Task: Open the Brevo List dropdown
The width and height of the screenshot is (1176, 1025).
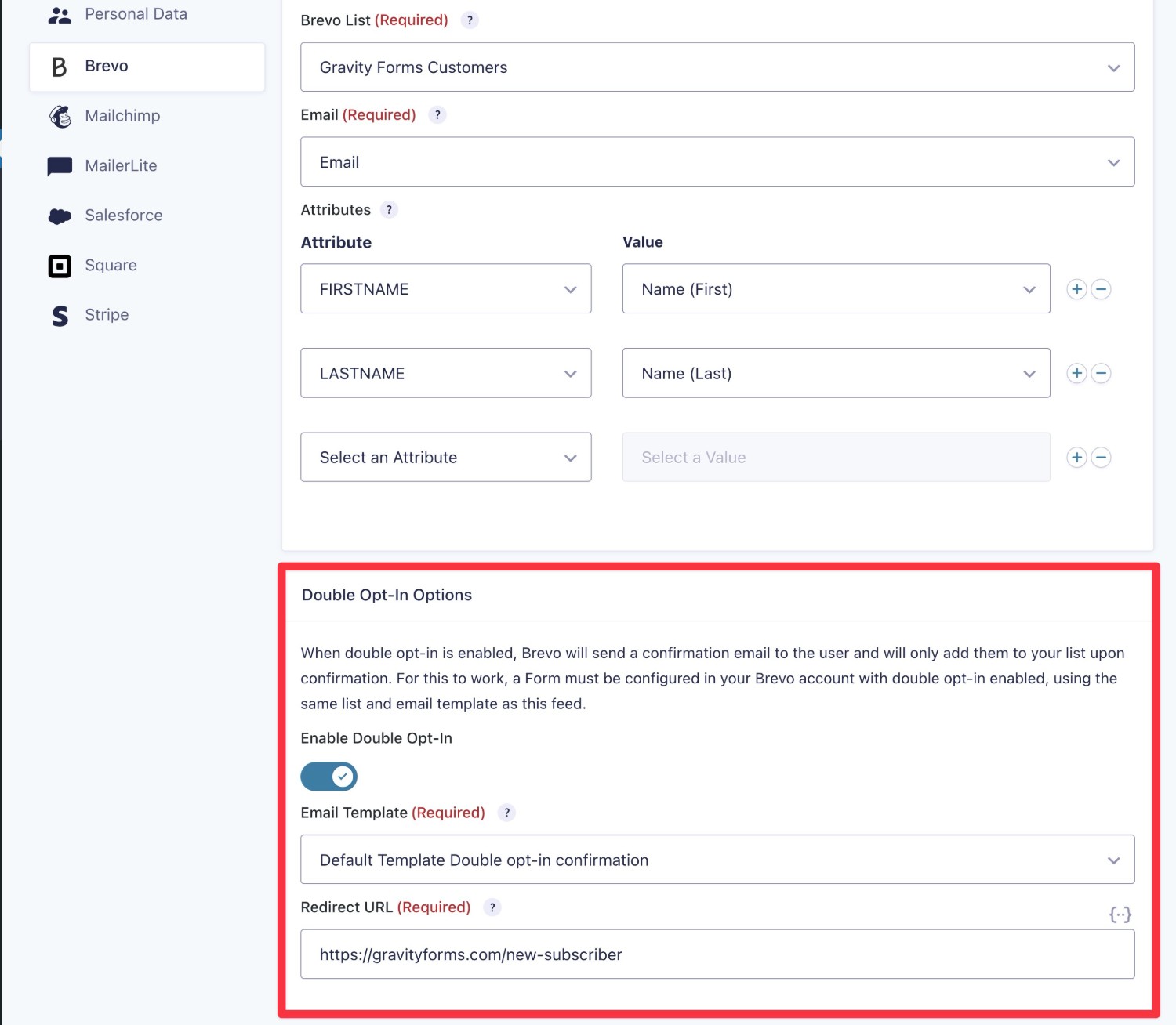Action: click(717, 67)
